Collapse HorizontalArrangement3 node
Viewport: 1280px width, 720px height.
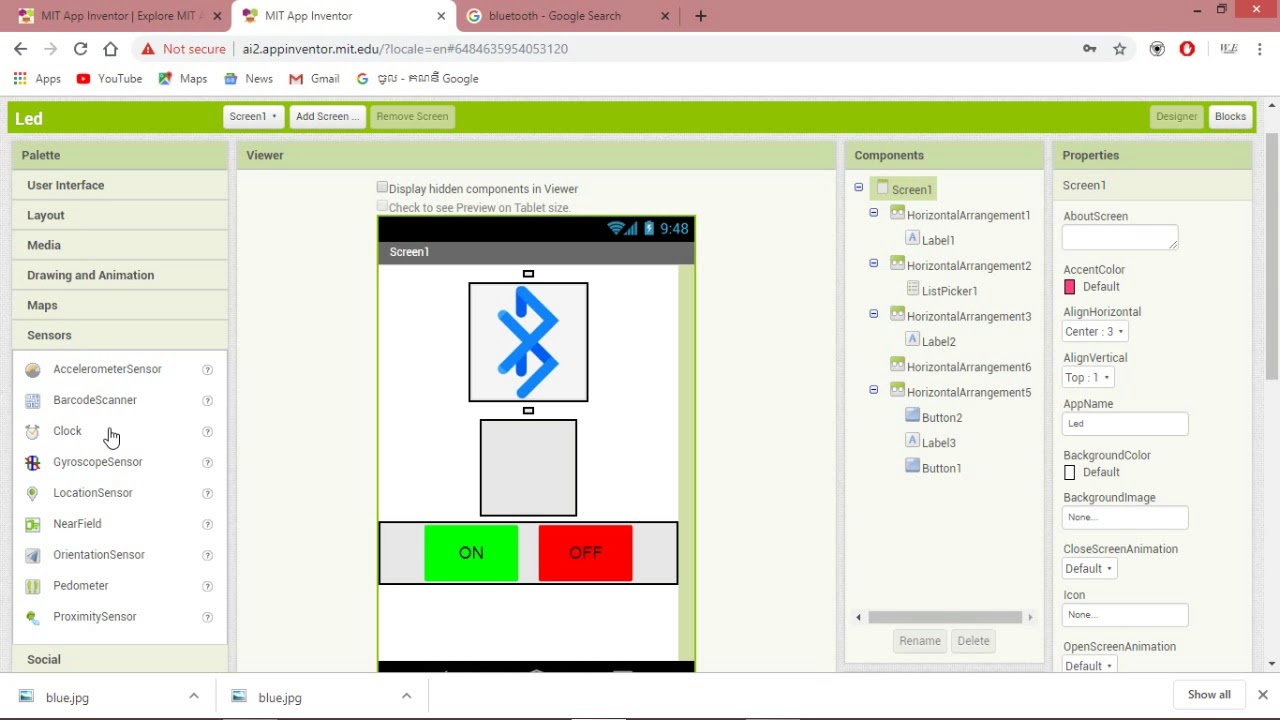(x=873, y=314)
